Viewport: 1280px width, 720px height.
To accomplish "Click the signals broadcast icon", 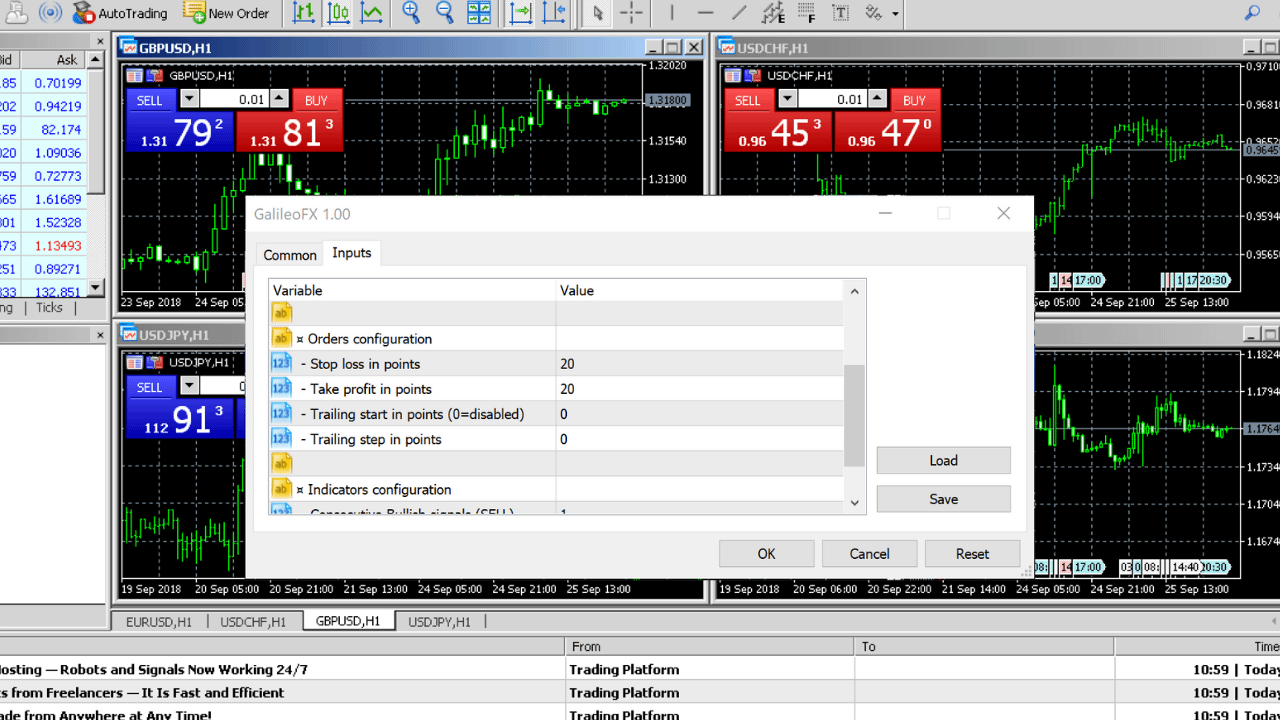I will coord(50,13).
